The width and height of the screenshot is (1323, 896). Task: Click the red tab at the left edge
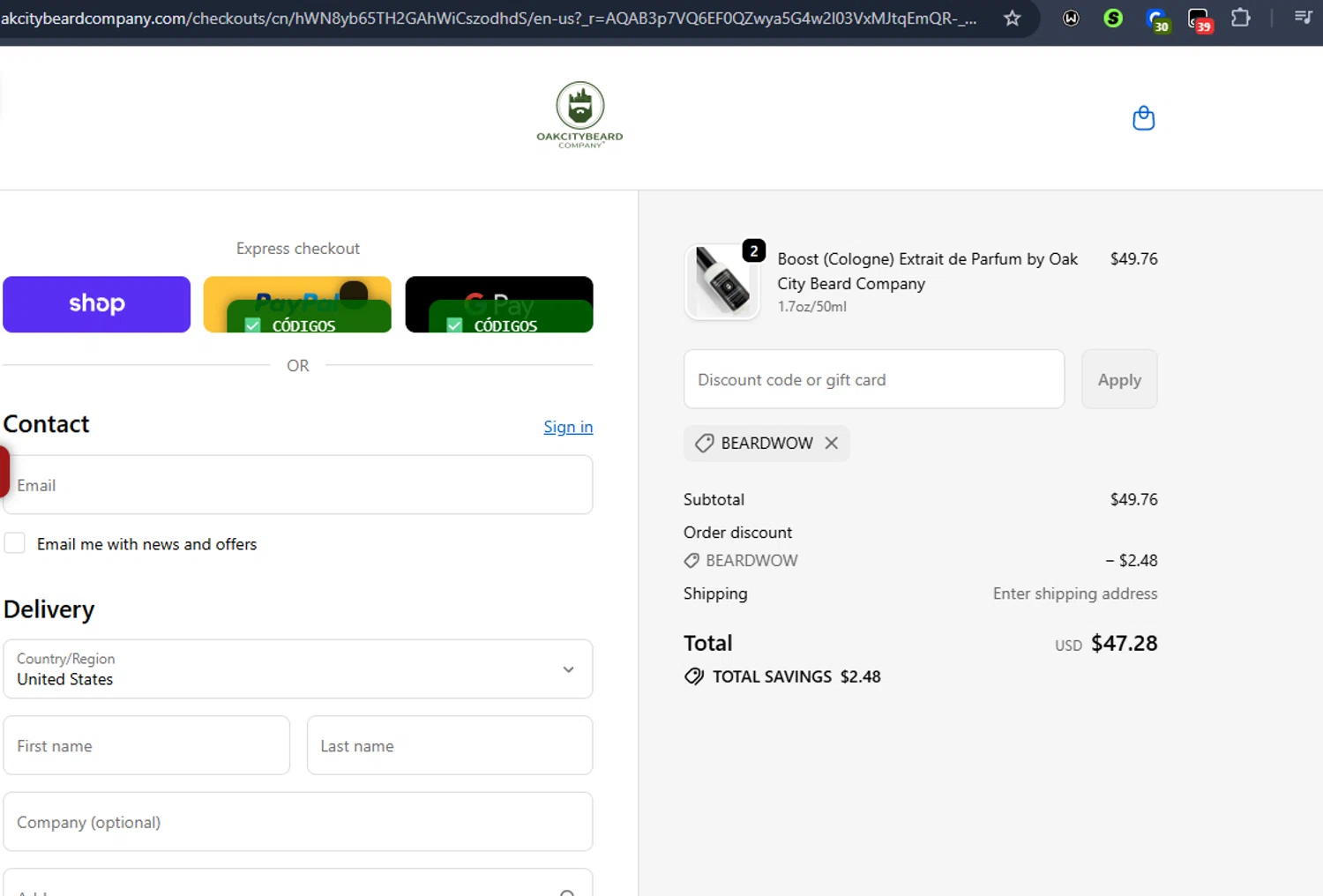point(4,472)
